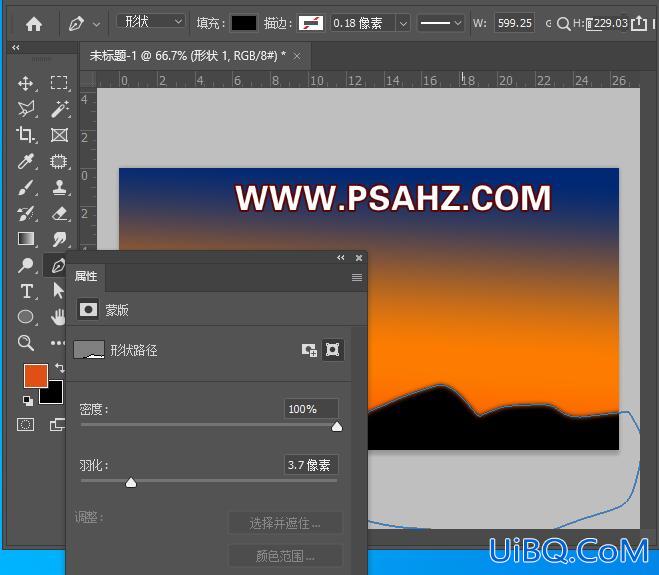Click the 羽化 feather slider handle
Screen dimensions: 659x575
131,482
